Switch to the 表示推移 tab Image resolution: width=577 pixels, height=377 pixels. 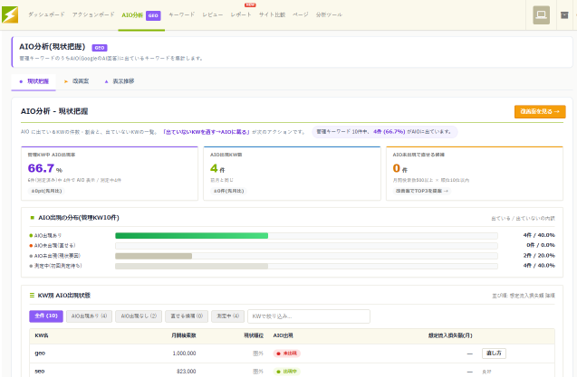pos(120,81)
